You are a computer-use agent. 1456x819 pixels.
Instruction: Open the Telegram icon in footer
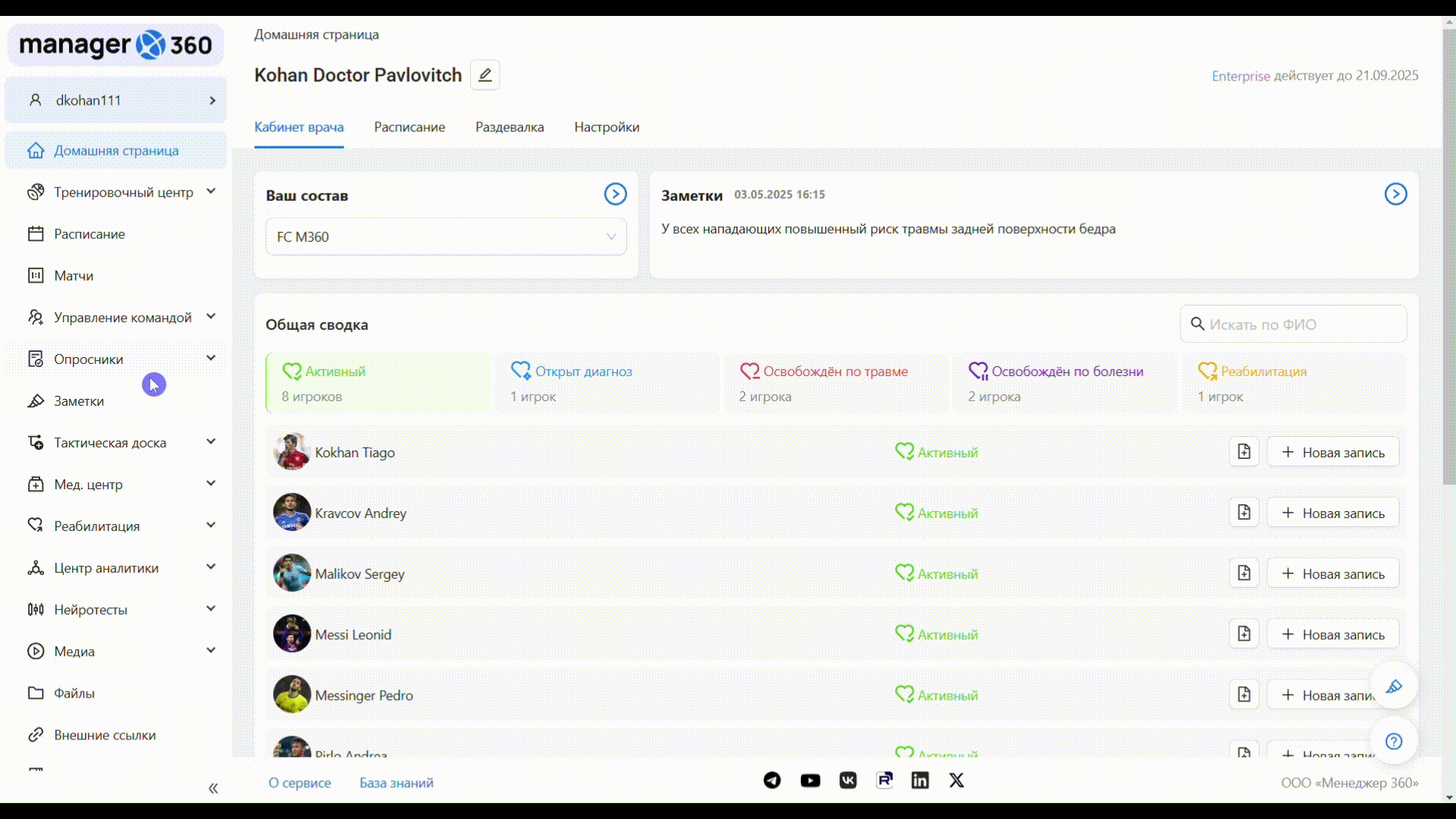pyautogui.click(x=772, y=780)
